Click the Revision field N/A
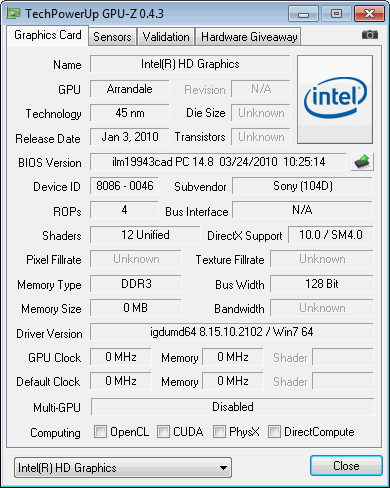Viewport: 390px width, 488px height. [x=261, y=89]
